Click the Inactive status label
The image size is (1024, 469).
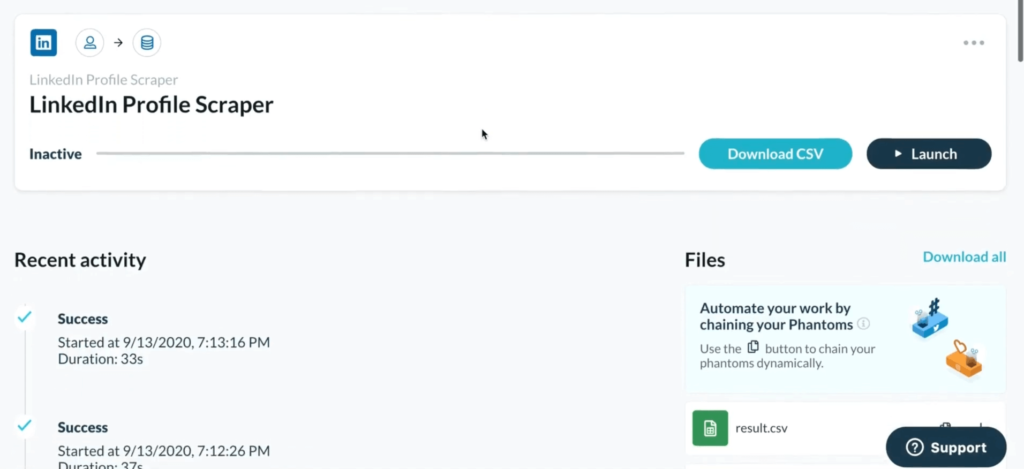pyautogui.click(x=56, y=154)
